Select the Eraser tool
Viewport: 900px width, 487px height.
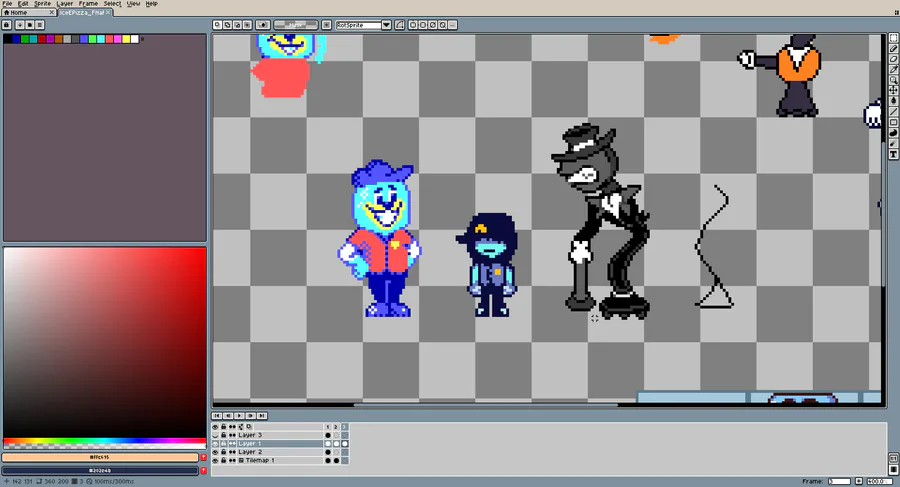tap(894, 59)
